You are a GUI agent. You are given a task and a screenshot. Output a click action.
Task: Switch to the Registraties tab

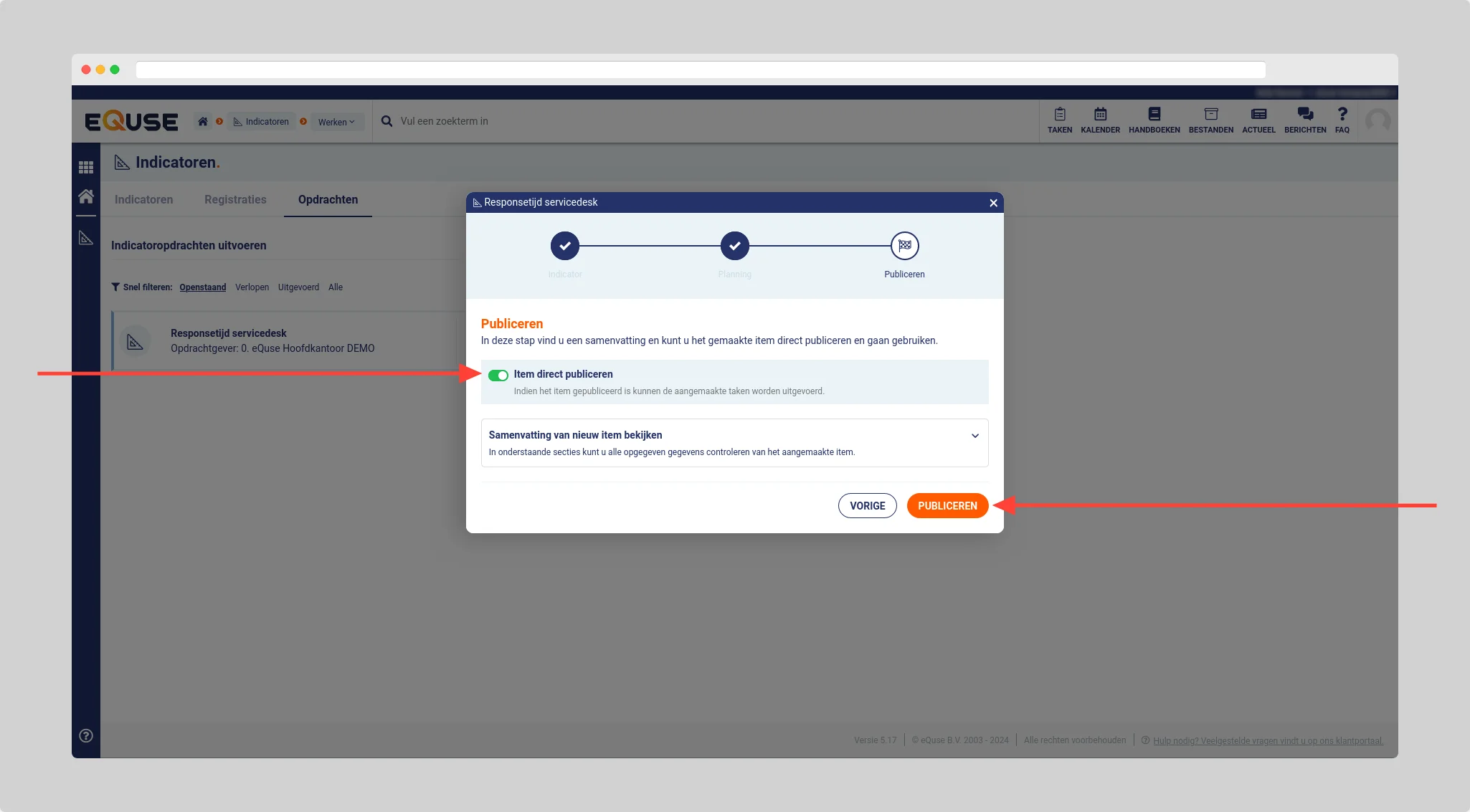pyautogui.click(x=235, y=199)
